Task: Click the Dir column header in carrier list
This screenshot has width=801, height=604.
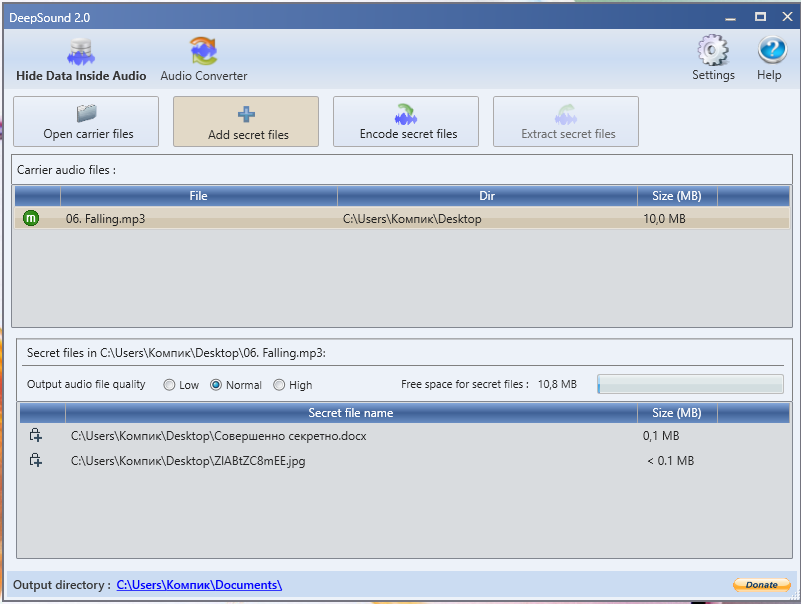Action: tap(487, 196)
